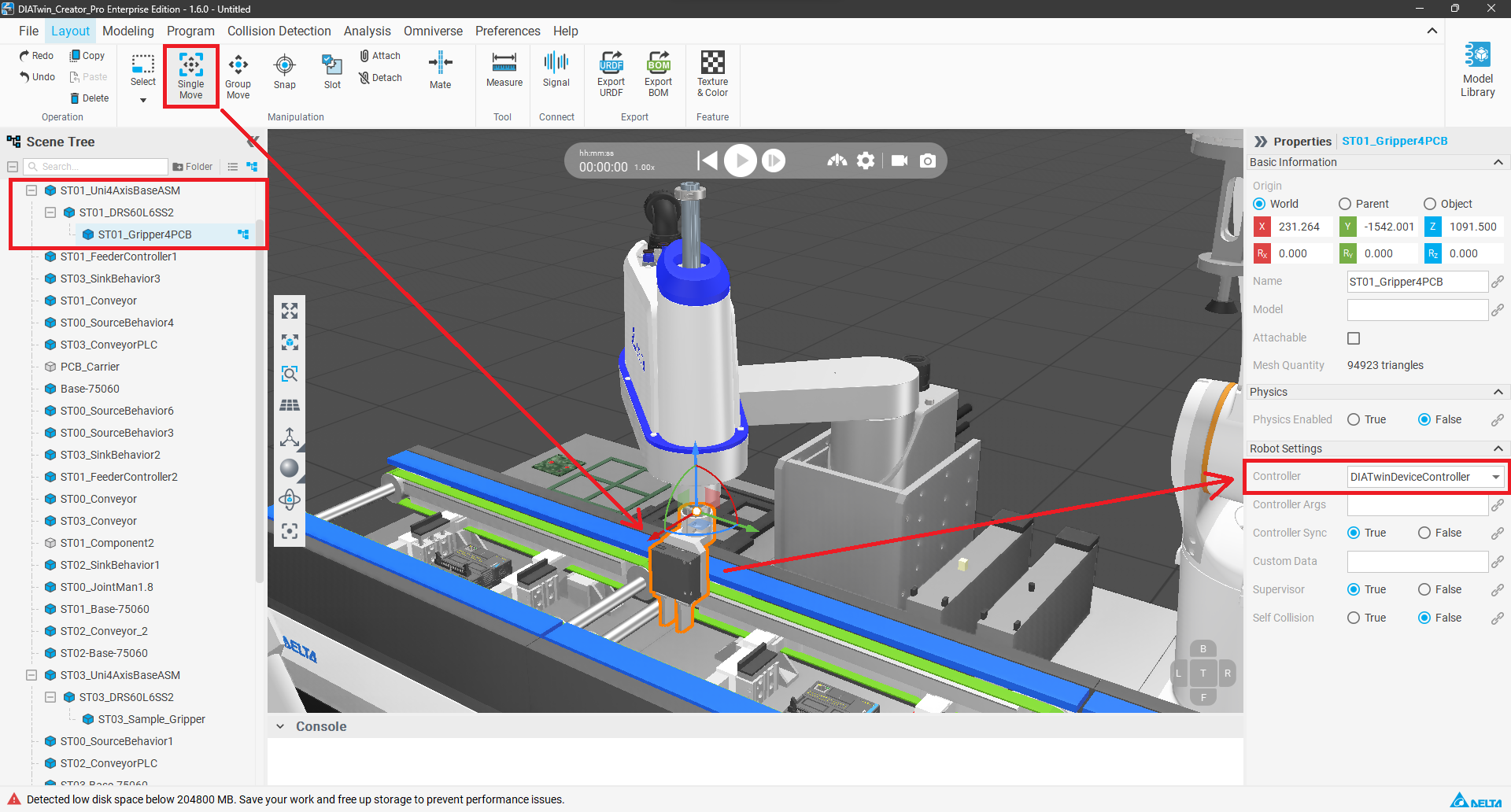Toggle the grid floor display icon

point(290,405)
